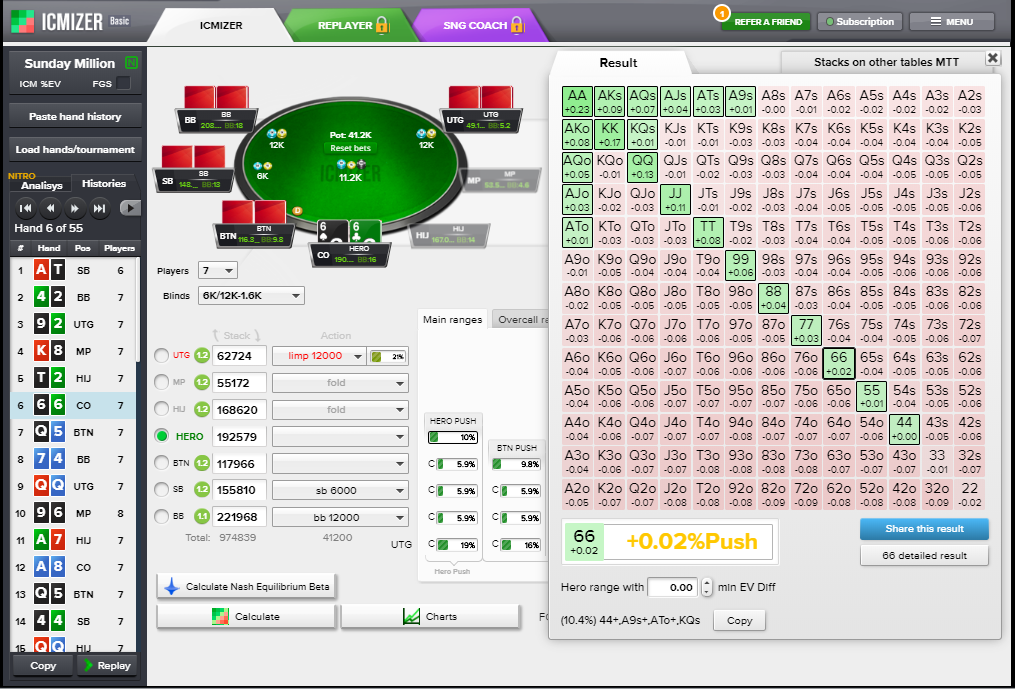Select the HIJ radio button
Screen dimensions: 1015x689
point(162,410)
